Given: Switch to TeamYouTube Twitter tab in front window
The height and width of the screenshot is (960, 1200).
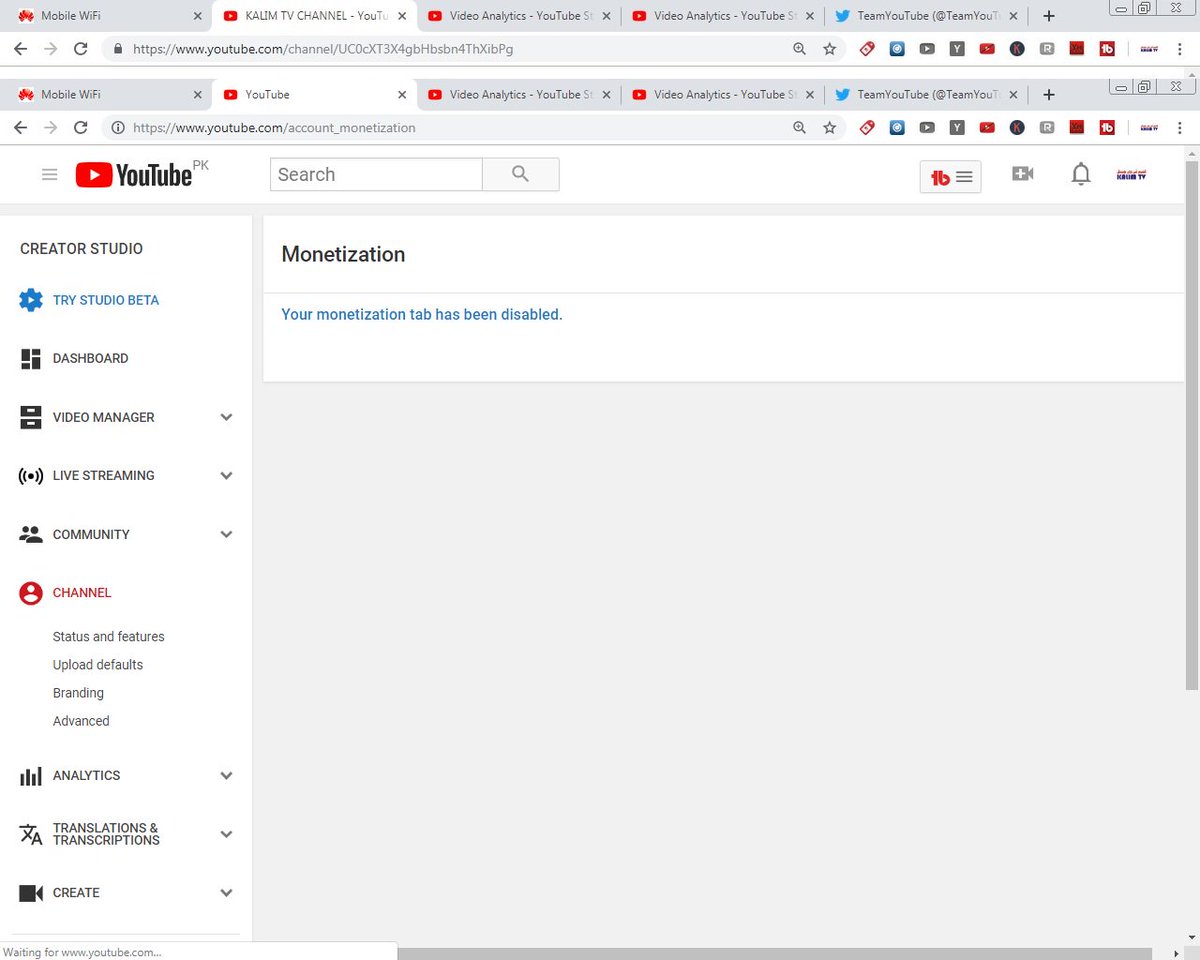Looking at the screenshot, I should point(926,95).
